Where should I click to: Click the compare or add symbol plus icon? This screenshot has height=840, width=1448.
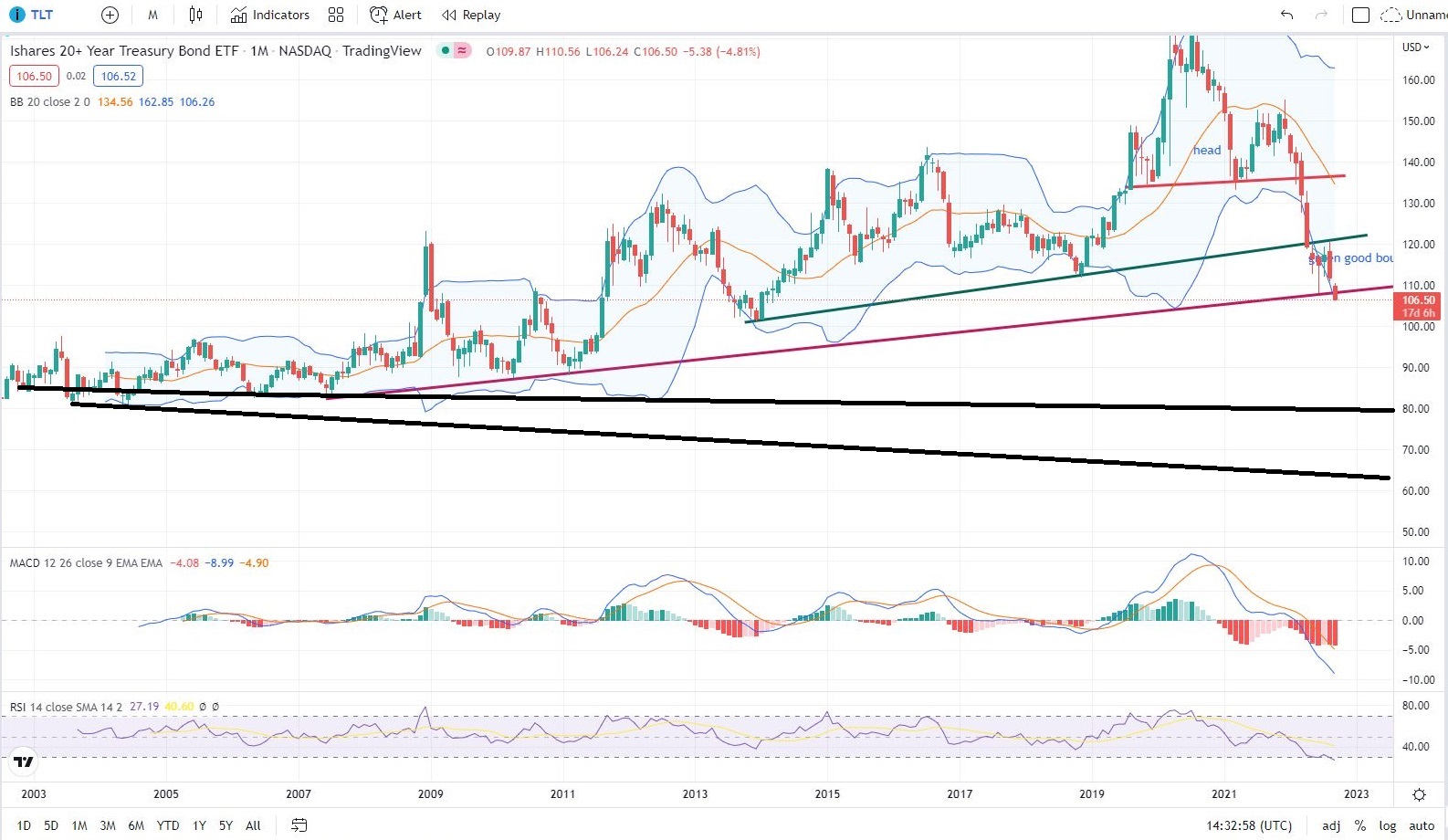[110, 15]
